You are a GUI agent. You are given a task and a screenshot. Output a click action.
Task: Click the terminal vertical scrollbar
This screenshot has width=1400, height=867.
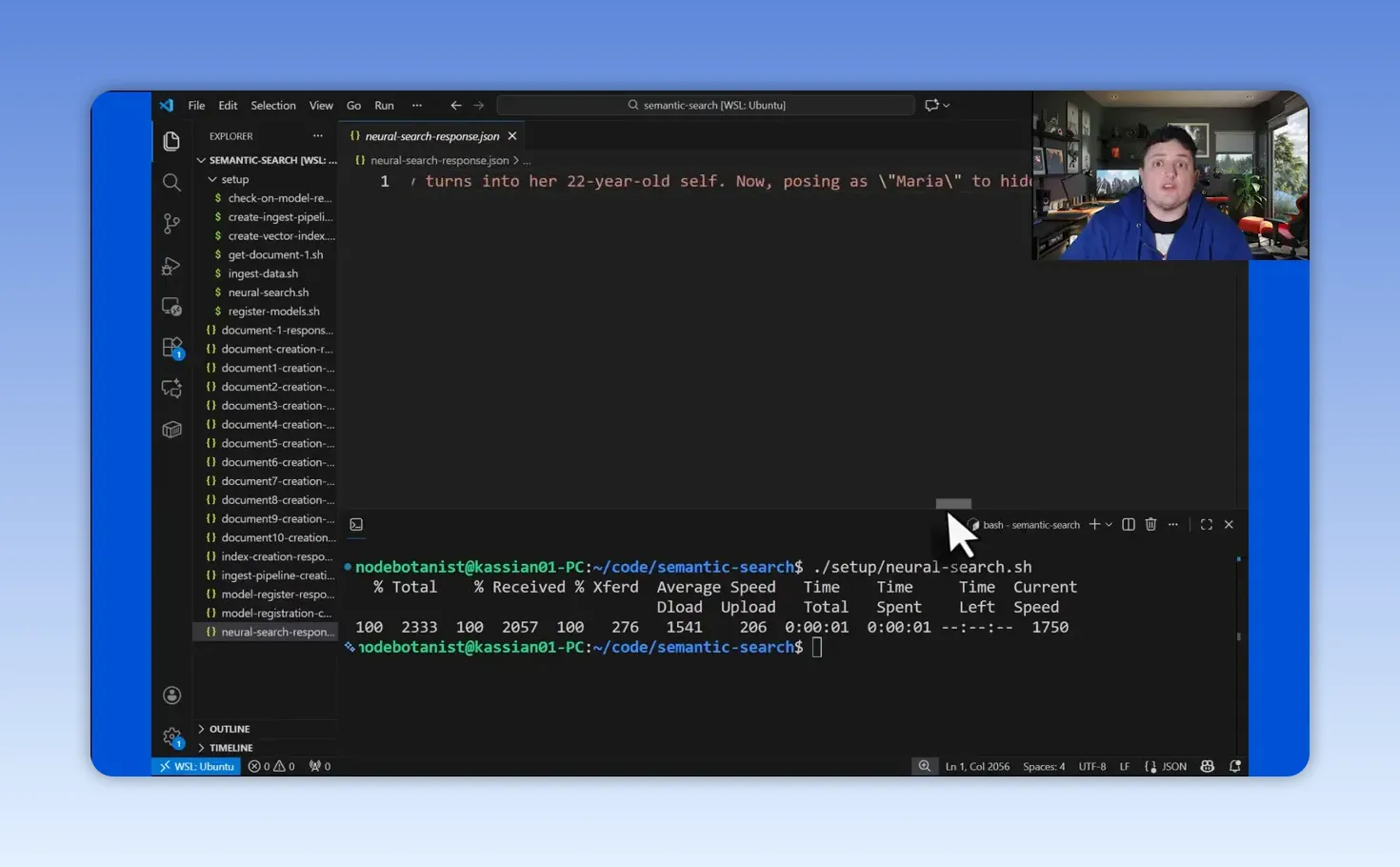pyautogui.click(x=1238, y=636)
